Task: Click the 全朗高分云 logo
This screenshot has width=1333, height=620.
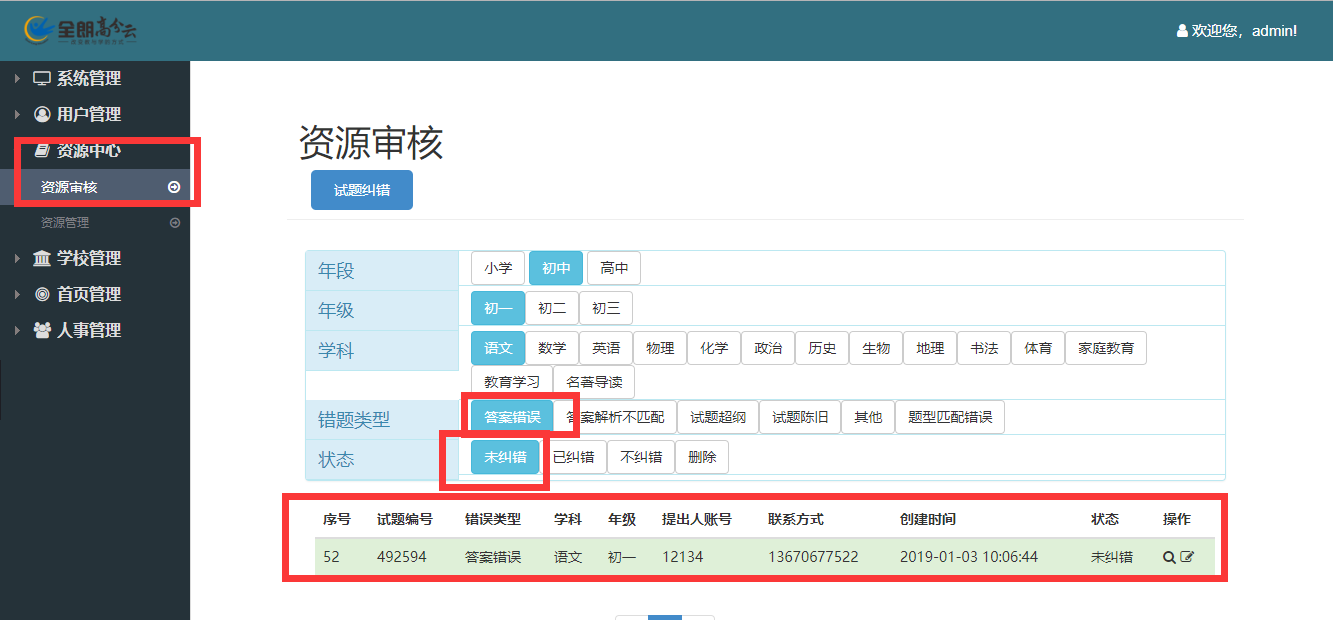Action: click(x=80, y=31)
